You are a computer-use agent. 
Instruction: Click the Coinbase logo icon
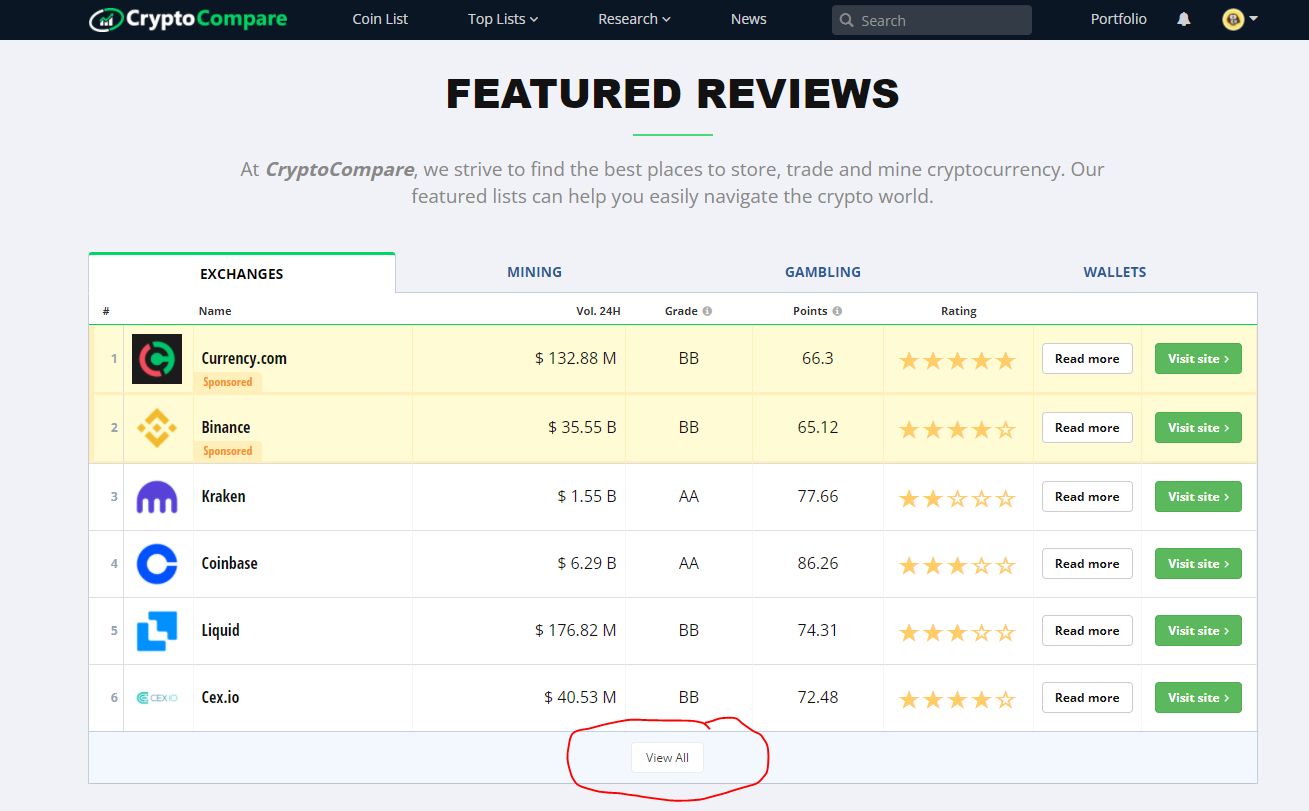point(157,563)
